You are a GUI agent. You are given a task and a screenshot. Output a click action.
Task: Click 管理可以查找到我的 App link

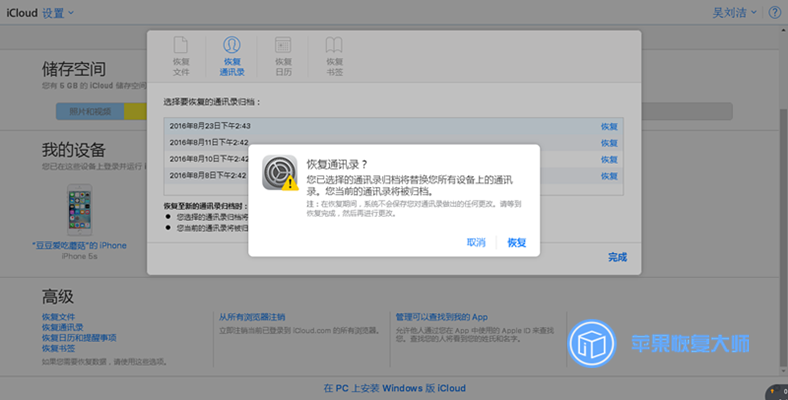[441, 317]
